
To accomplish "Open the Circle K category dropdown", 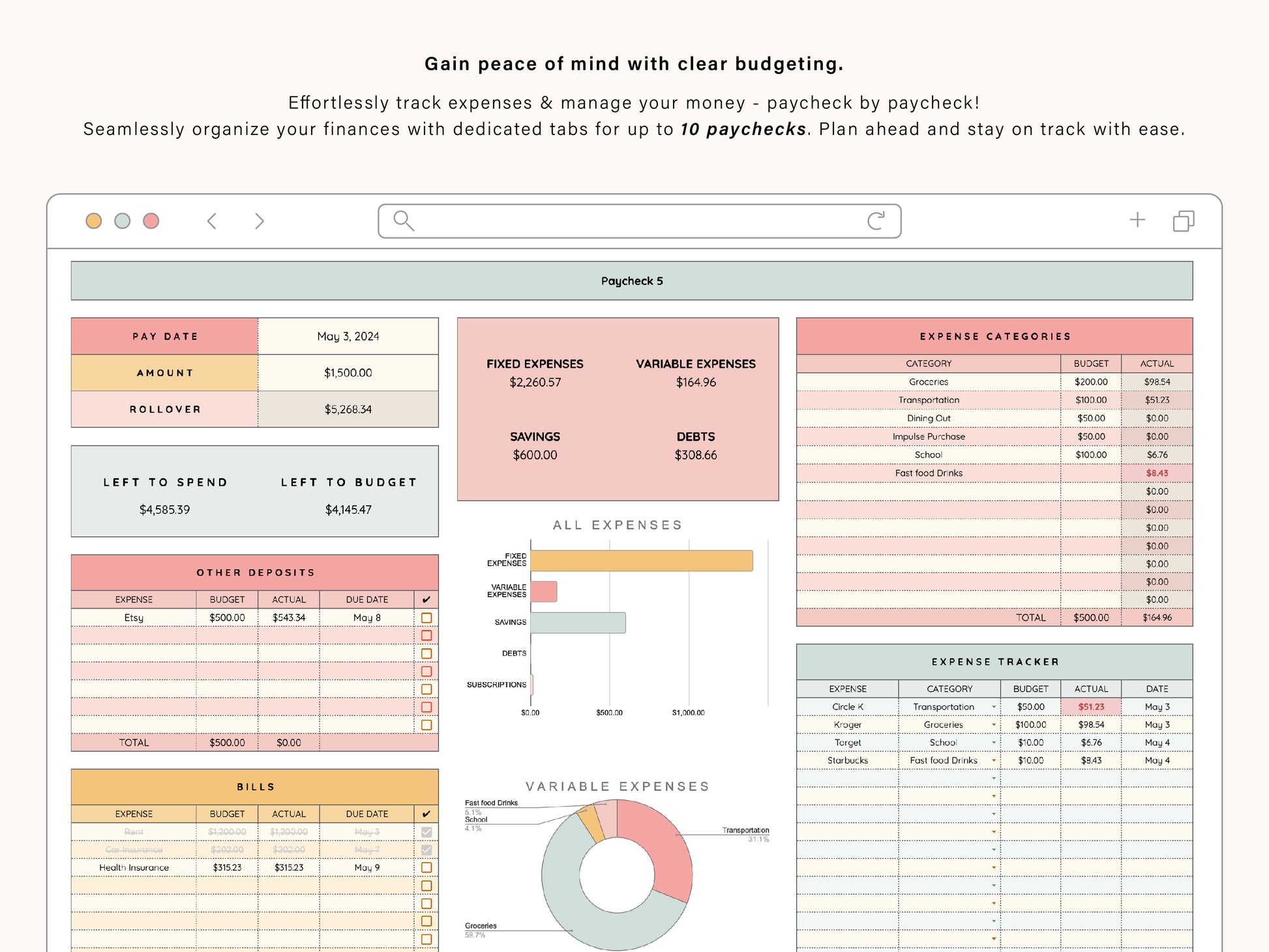I will pyautogui.click(x=994, y=707).
